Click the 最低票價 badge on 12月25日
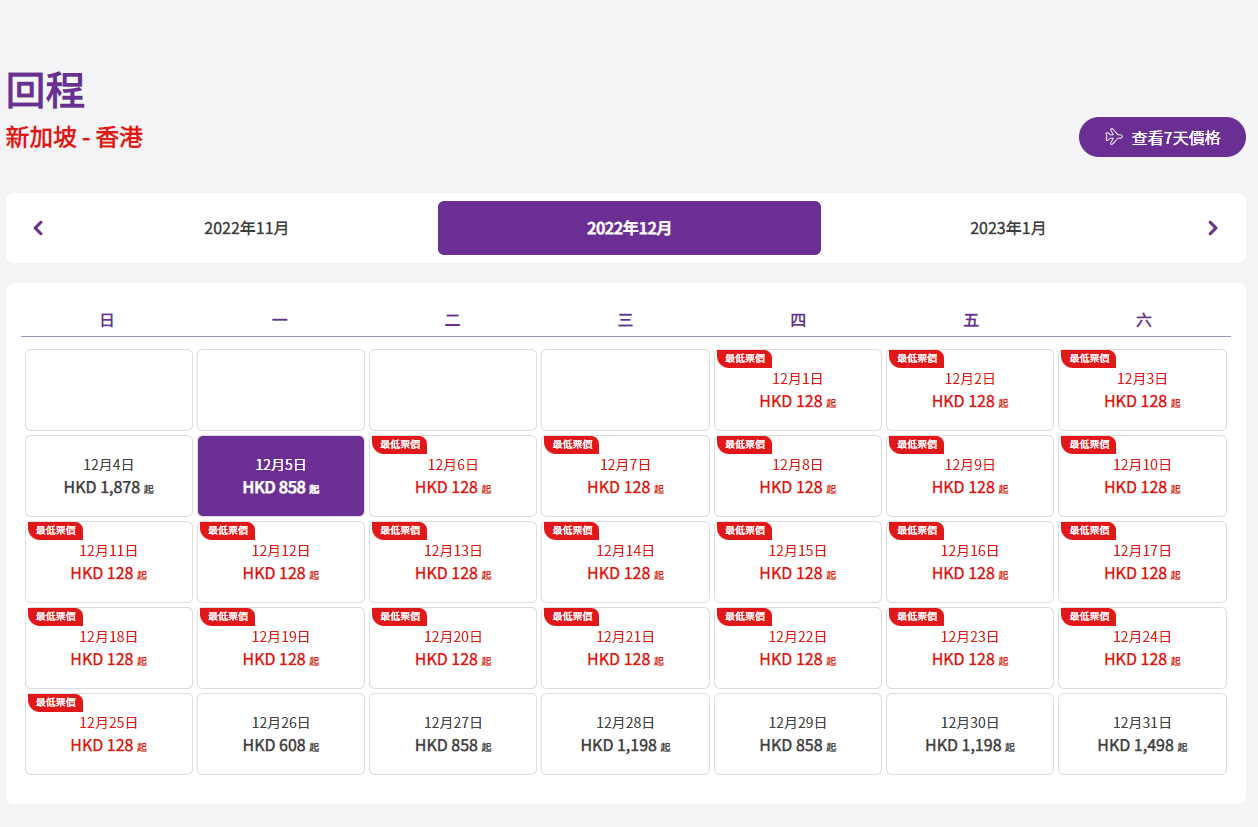Screen dimensions: 1258x827 coord(55,703)
